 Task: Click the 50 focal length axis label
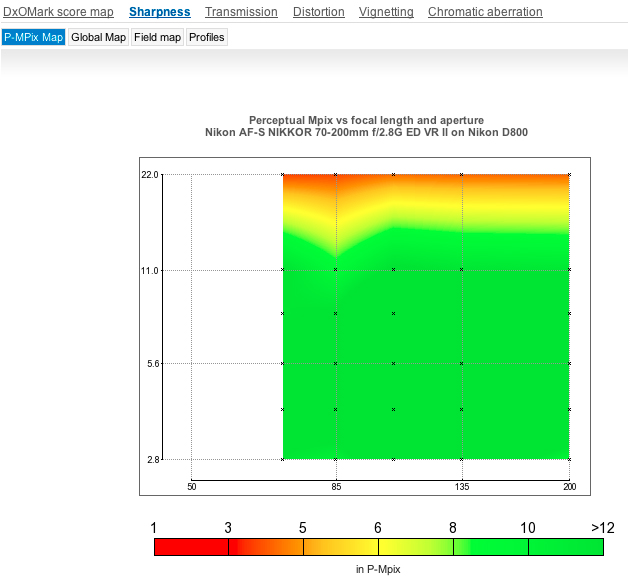click(x=192, y=487)
